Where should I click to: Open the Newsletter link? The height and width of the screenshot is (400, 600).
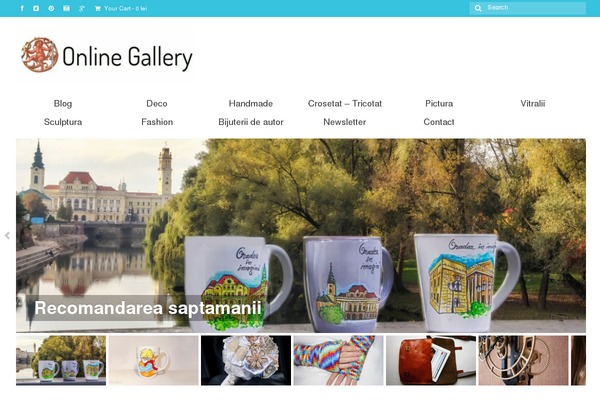[x=345, y=122]
